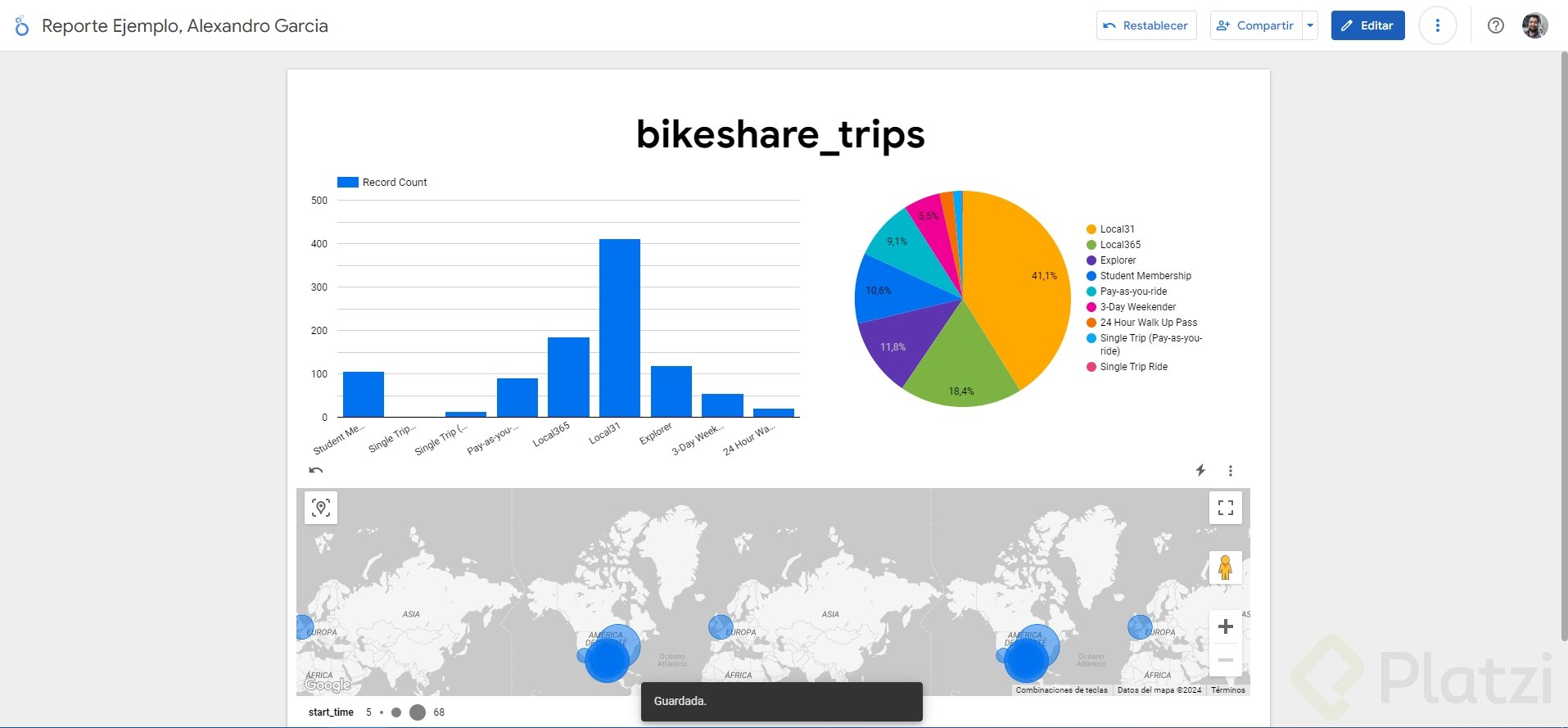Click the map location selection tool icon
This screenshot has height=728, width=1568.
click(321, 508)
